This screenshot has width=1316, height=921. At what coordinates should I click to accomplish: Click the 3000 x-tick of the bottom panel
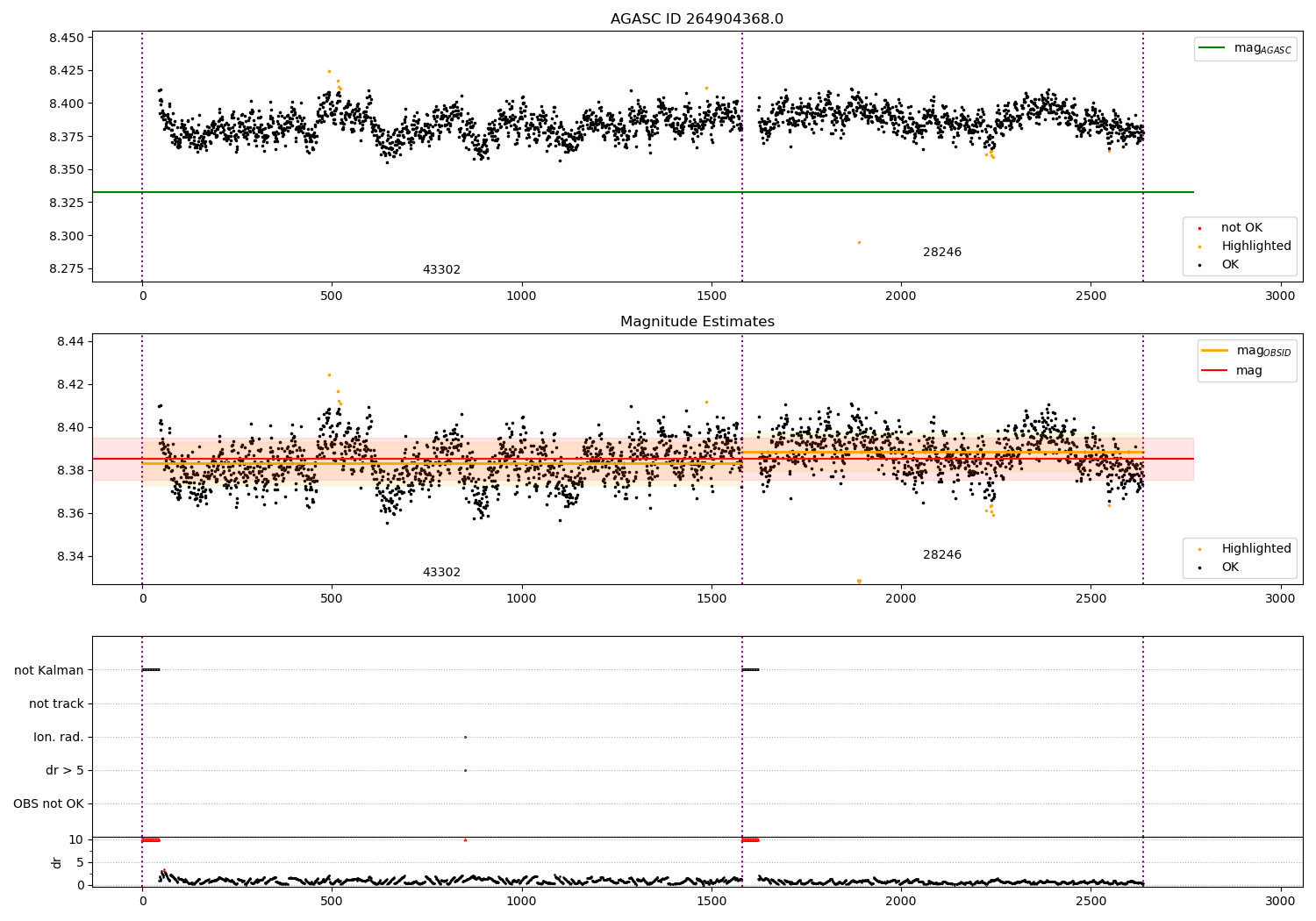[1280, 901]
